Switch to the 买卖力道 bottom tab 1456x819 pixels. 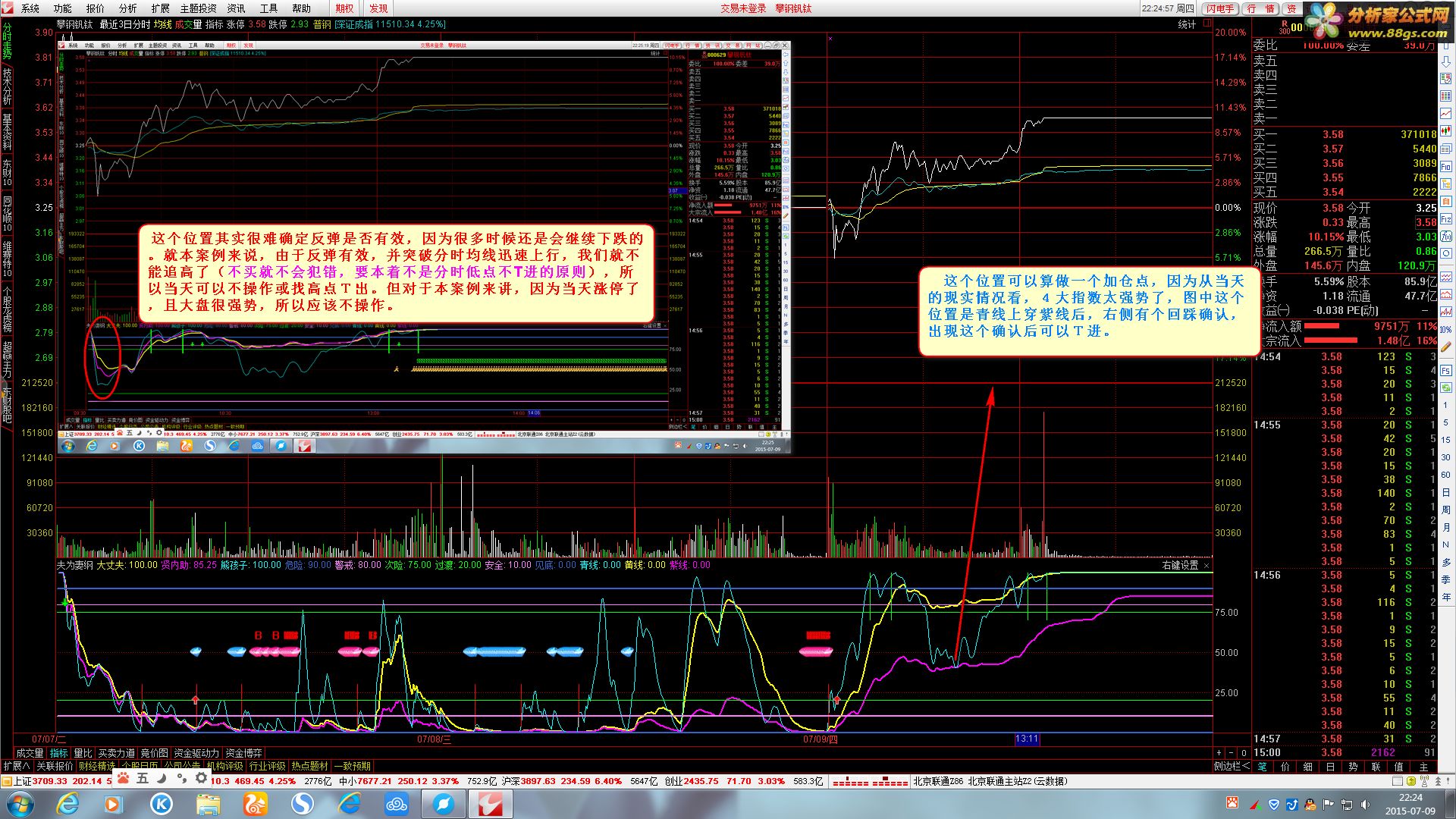pyautogui.click(x=116, y=753)
